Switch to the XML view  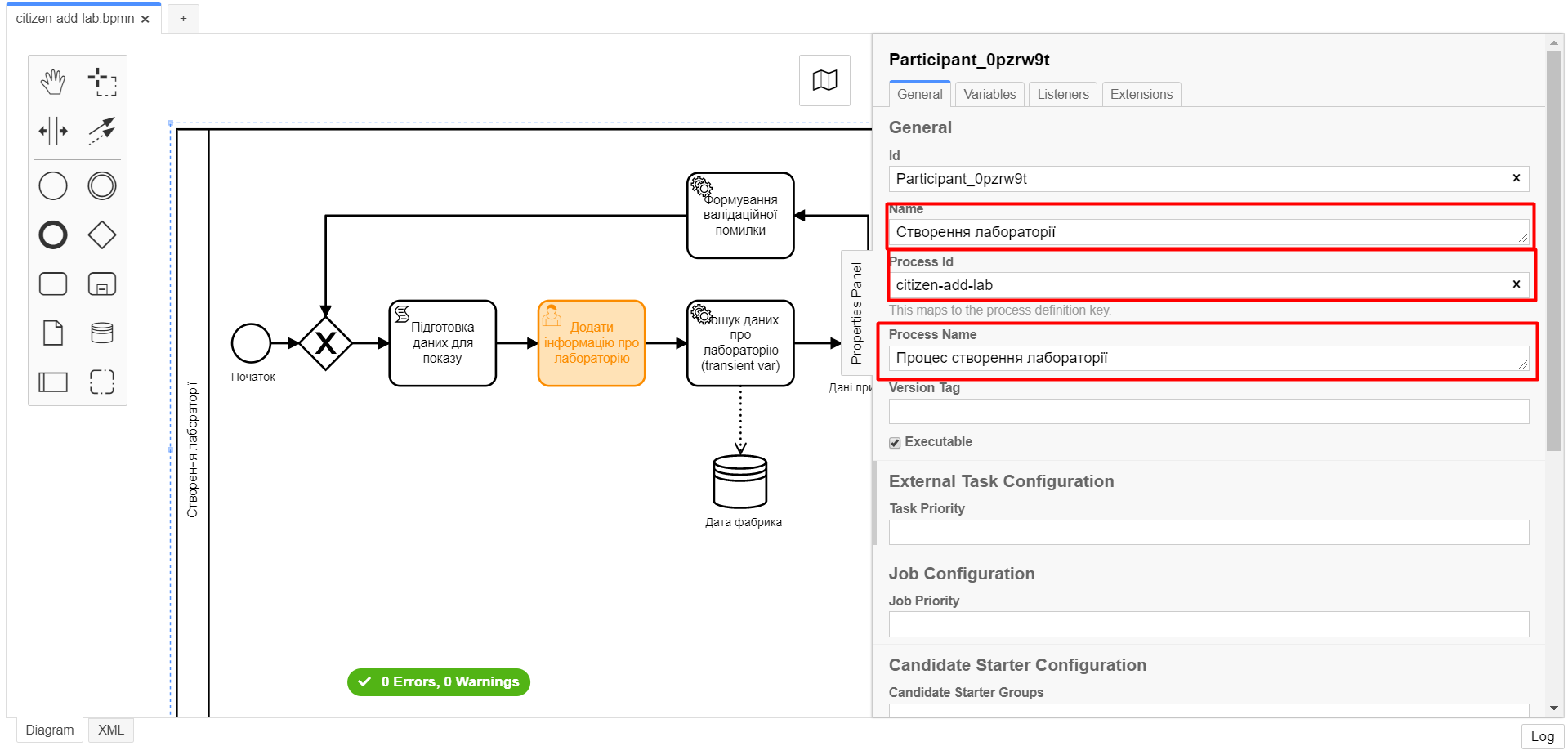pyautogui.click(x=111, y=730)
